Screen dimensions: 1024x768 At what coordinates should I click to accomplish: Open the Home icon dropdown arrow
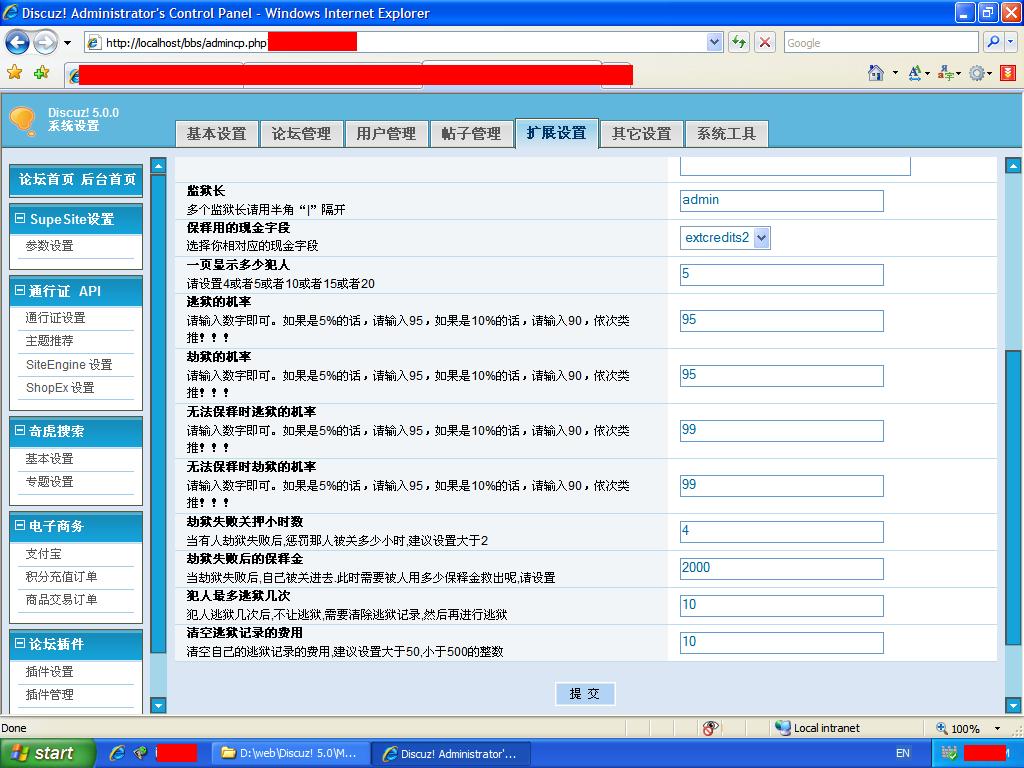[x=895, y=73]
